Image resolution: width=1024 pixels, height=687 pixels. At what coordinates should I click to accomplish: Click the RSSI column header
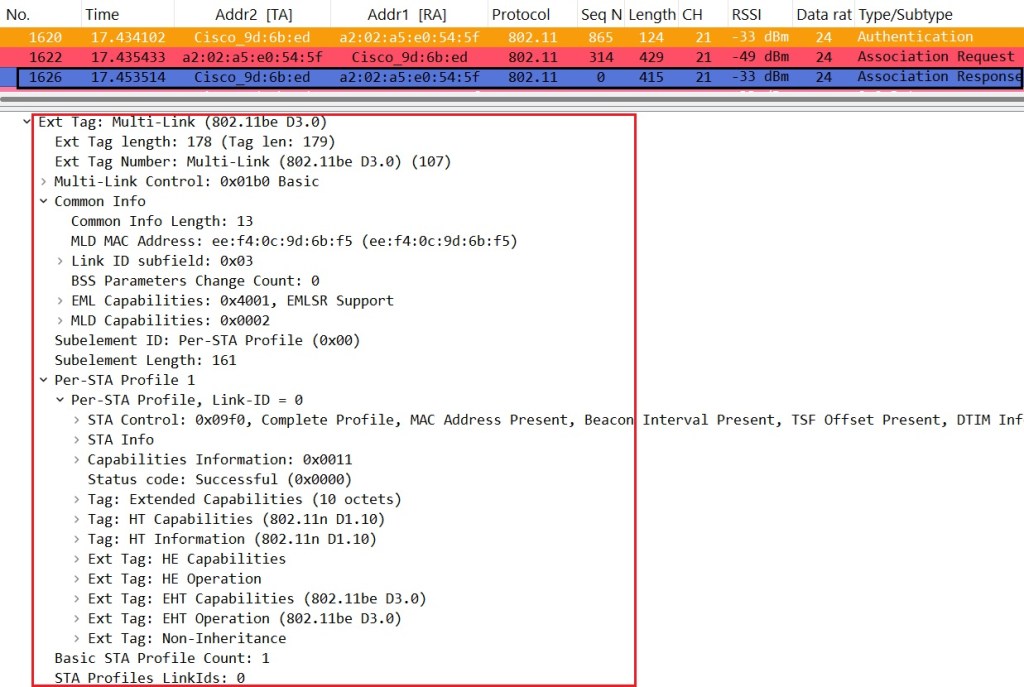(x=746, y=15)
